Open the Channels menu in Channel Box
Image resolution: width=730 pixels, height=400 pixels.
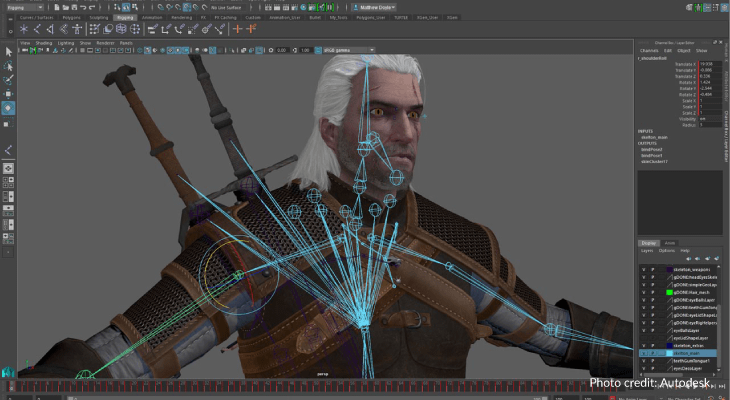648,50
